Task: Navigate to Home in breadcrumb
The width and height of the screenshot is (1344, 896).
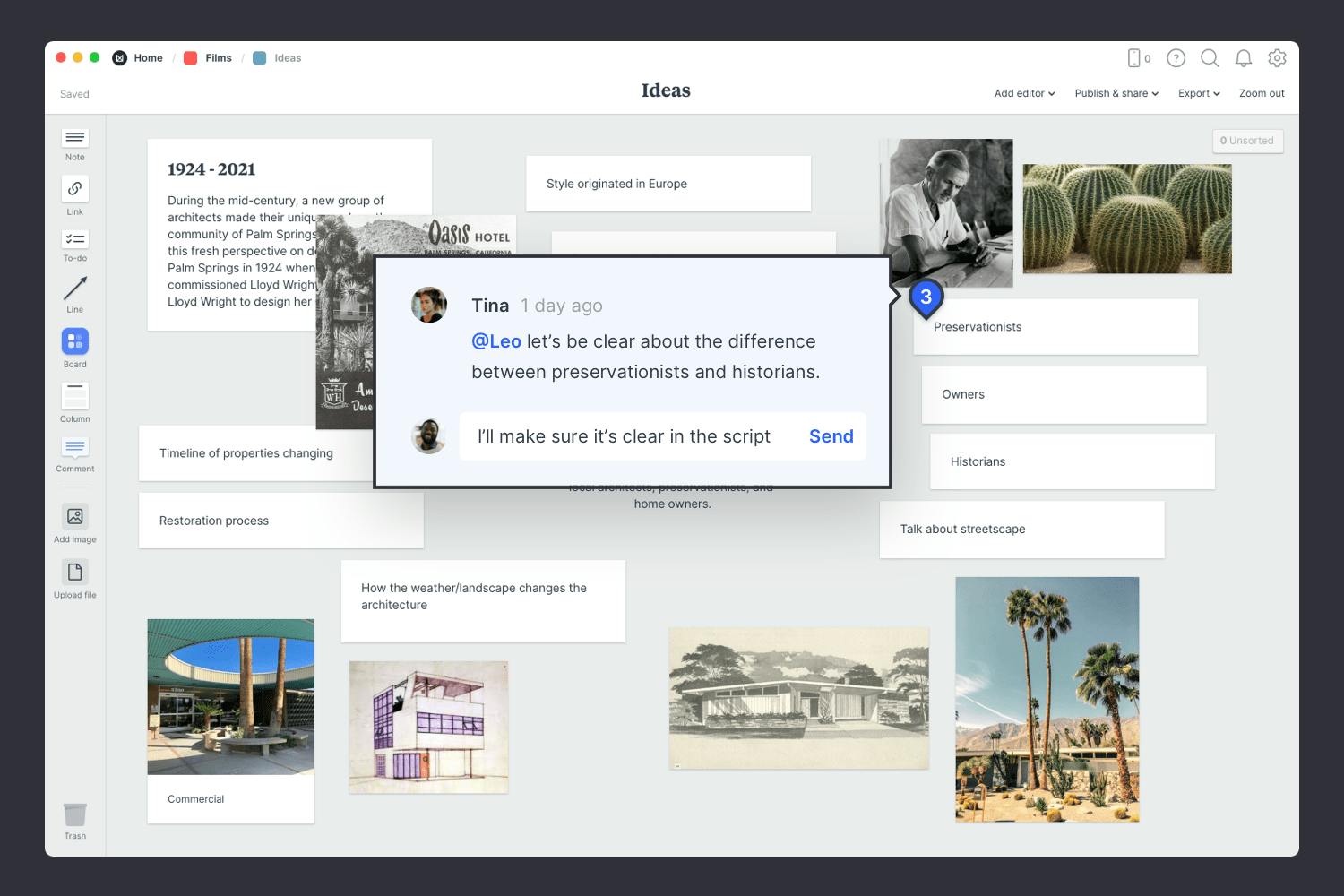Action: click(148, 58)
